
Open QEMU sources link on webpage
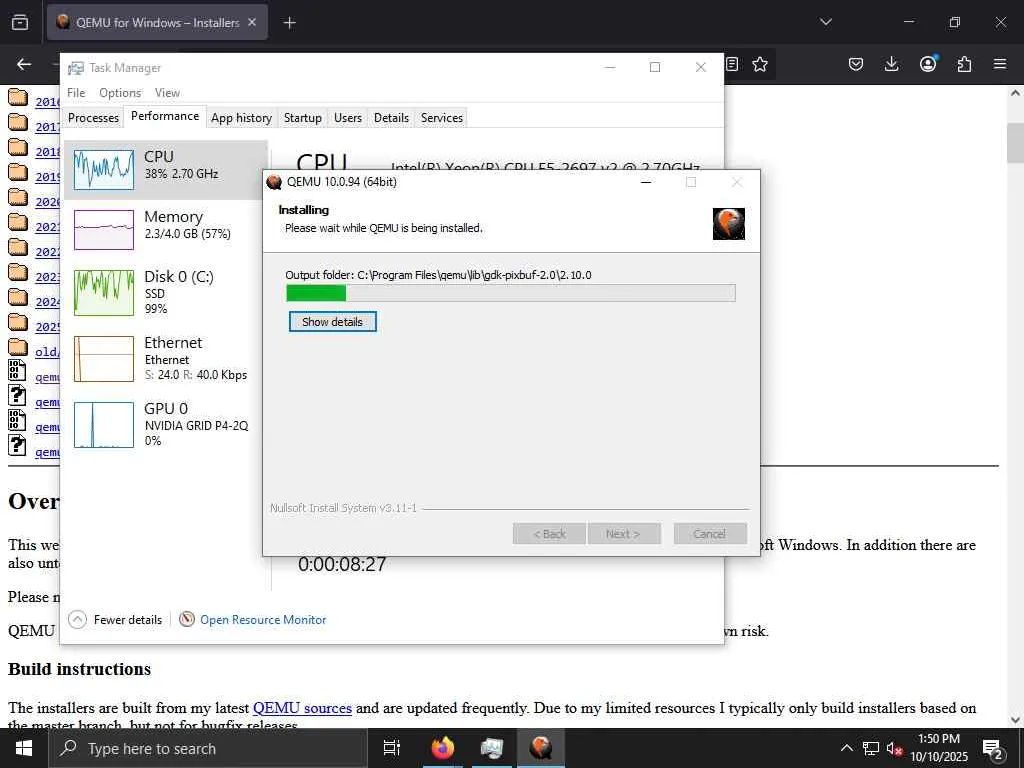[302, 707]
